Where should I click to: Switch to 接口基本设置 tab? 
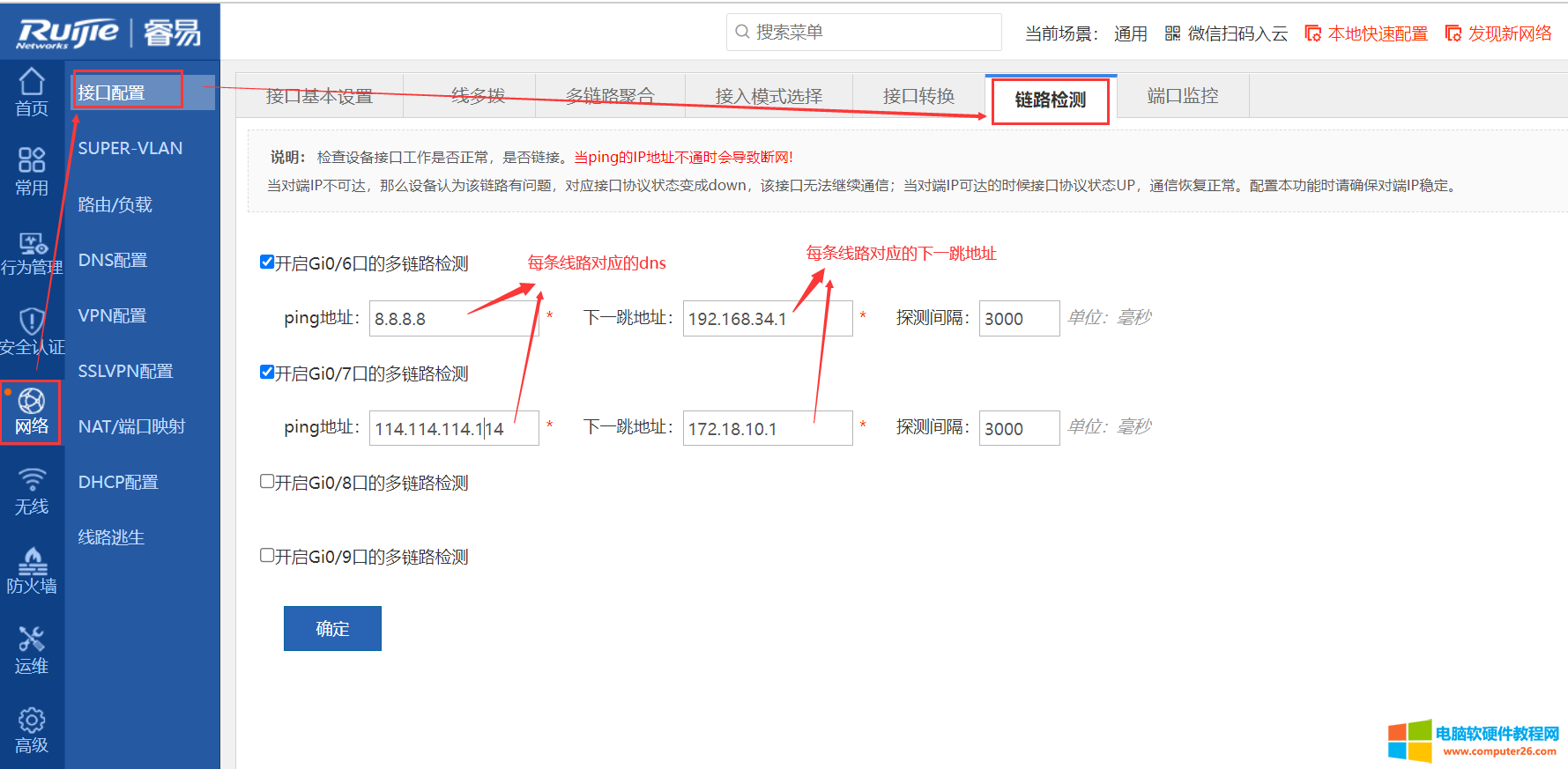click(x=319, y=96)
